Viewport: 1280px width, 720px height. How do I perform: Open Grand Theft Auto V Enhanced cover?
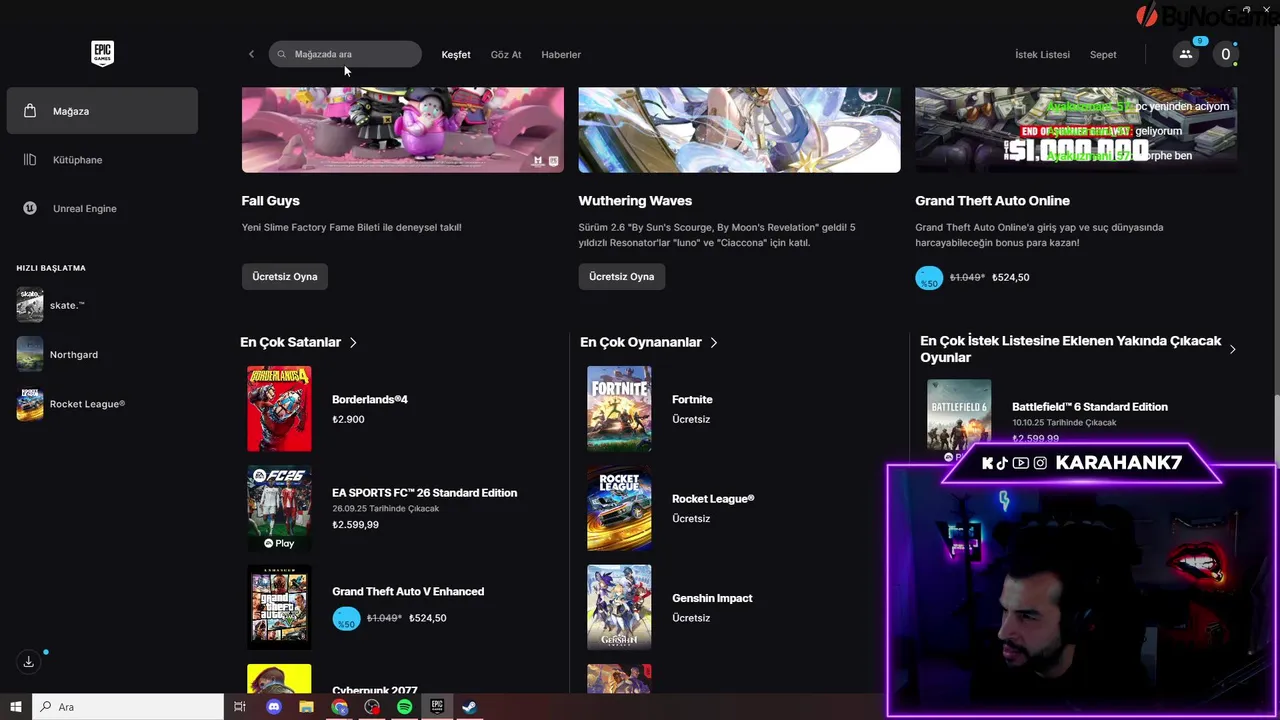[x=279, y=607]
